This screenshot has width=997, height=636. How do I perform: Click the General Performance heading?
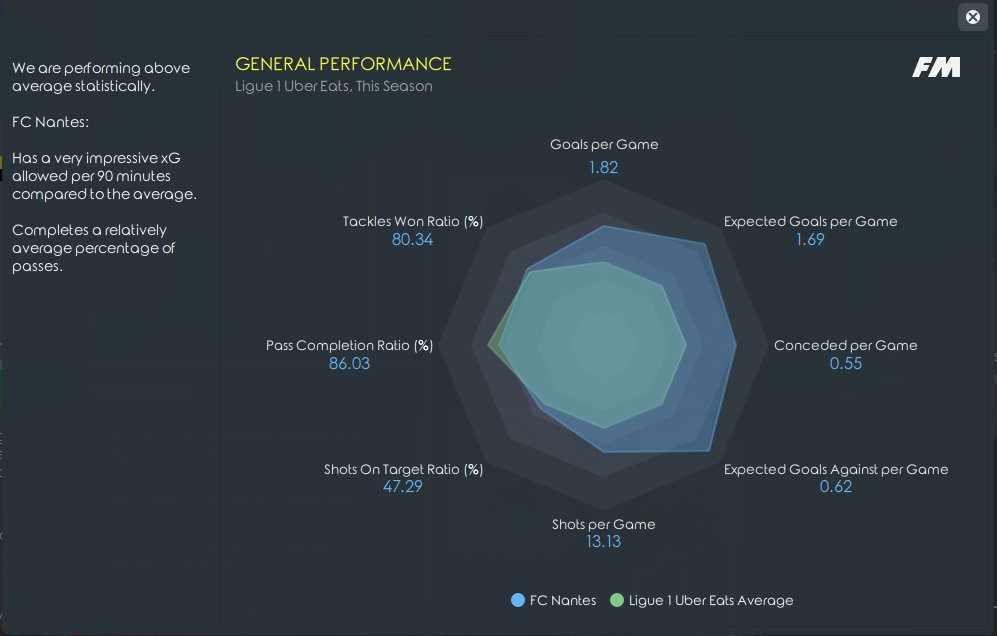343,64
